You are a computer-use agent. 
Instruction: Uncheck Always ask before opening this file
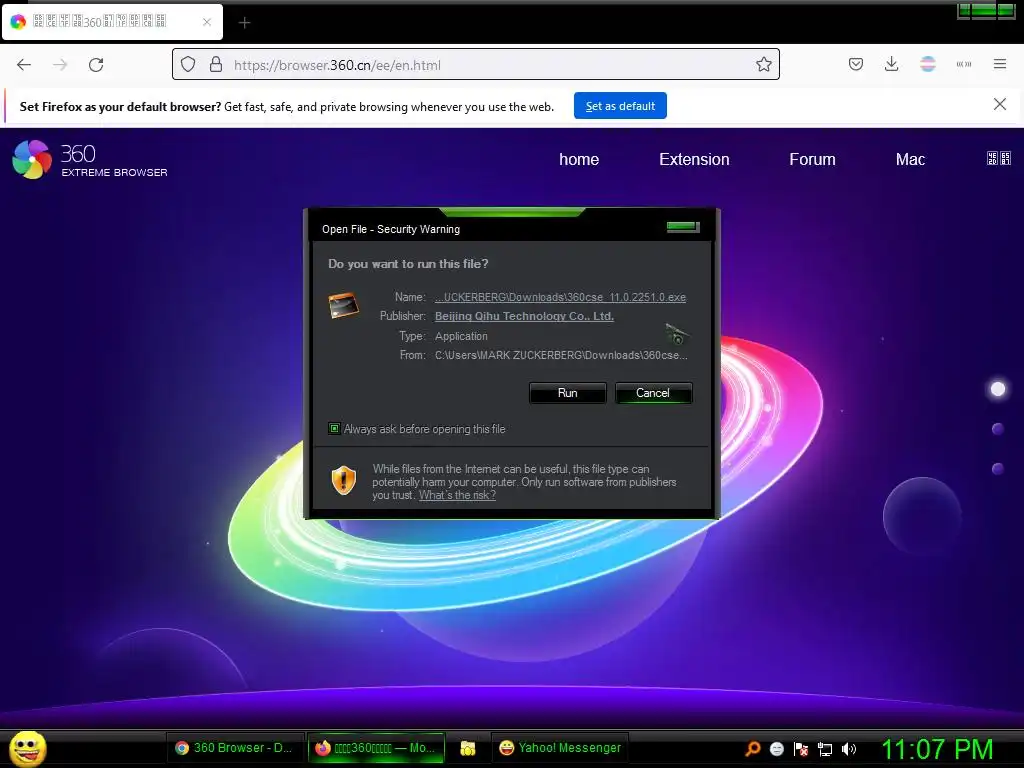[334, 428]
